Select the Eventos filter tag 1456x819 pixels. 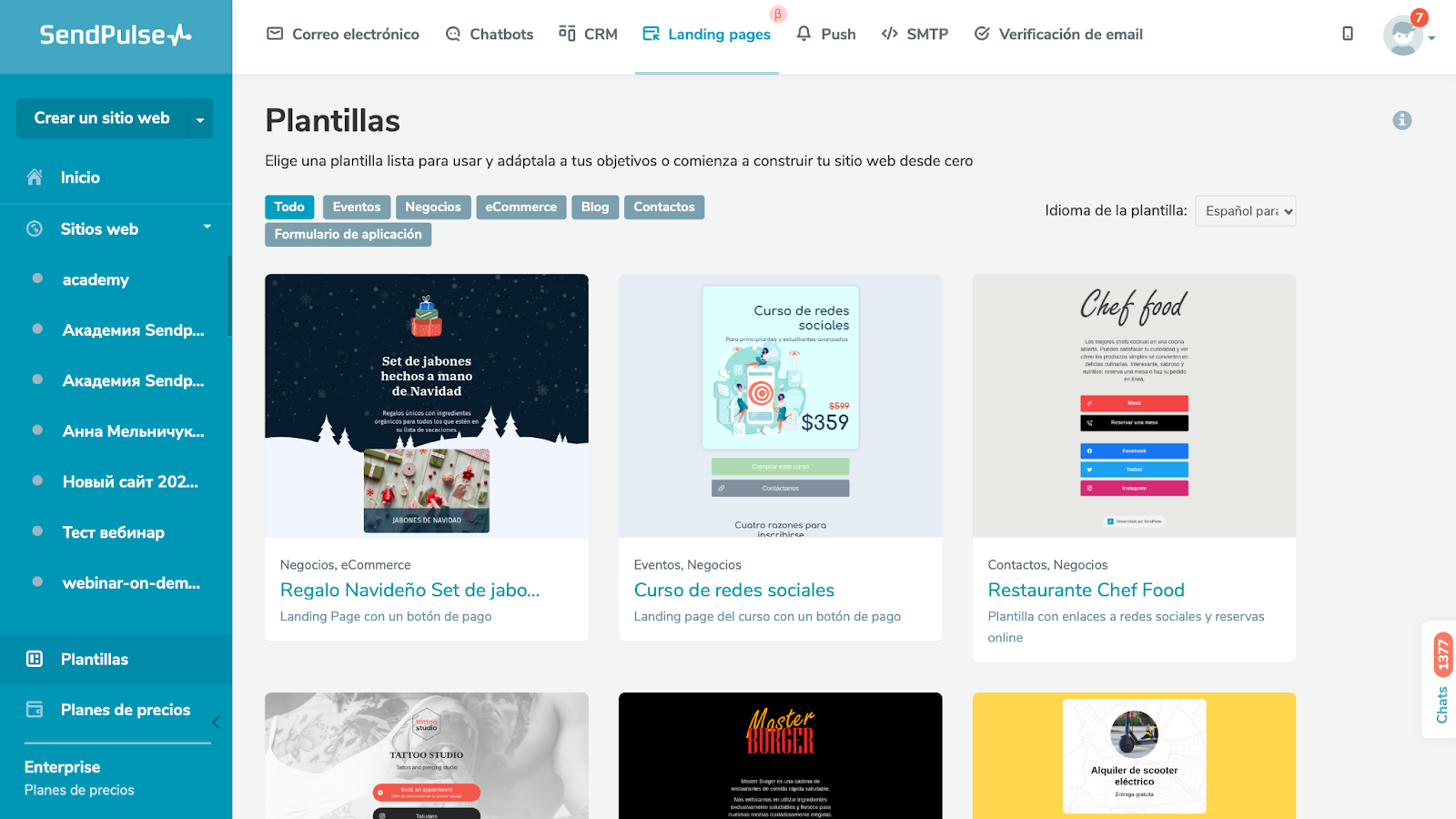coord(357,207)
